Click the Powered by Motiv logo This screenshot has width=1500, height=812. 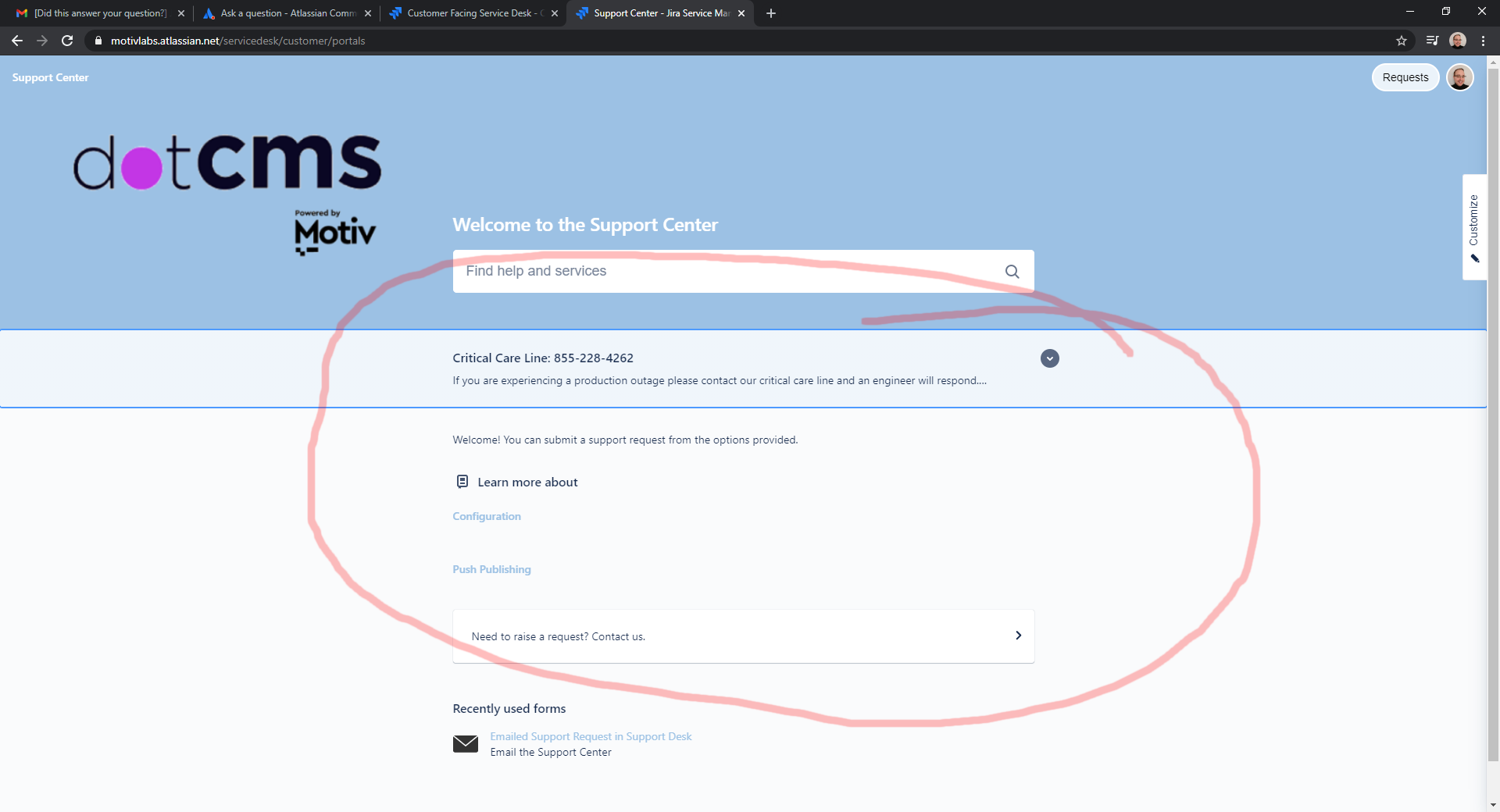(335, 232)
